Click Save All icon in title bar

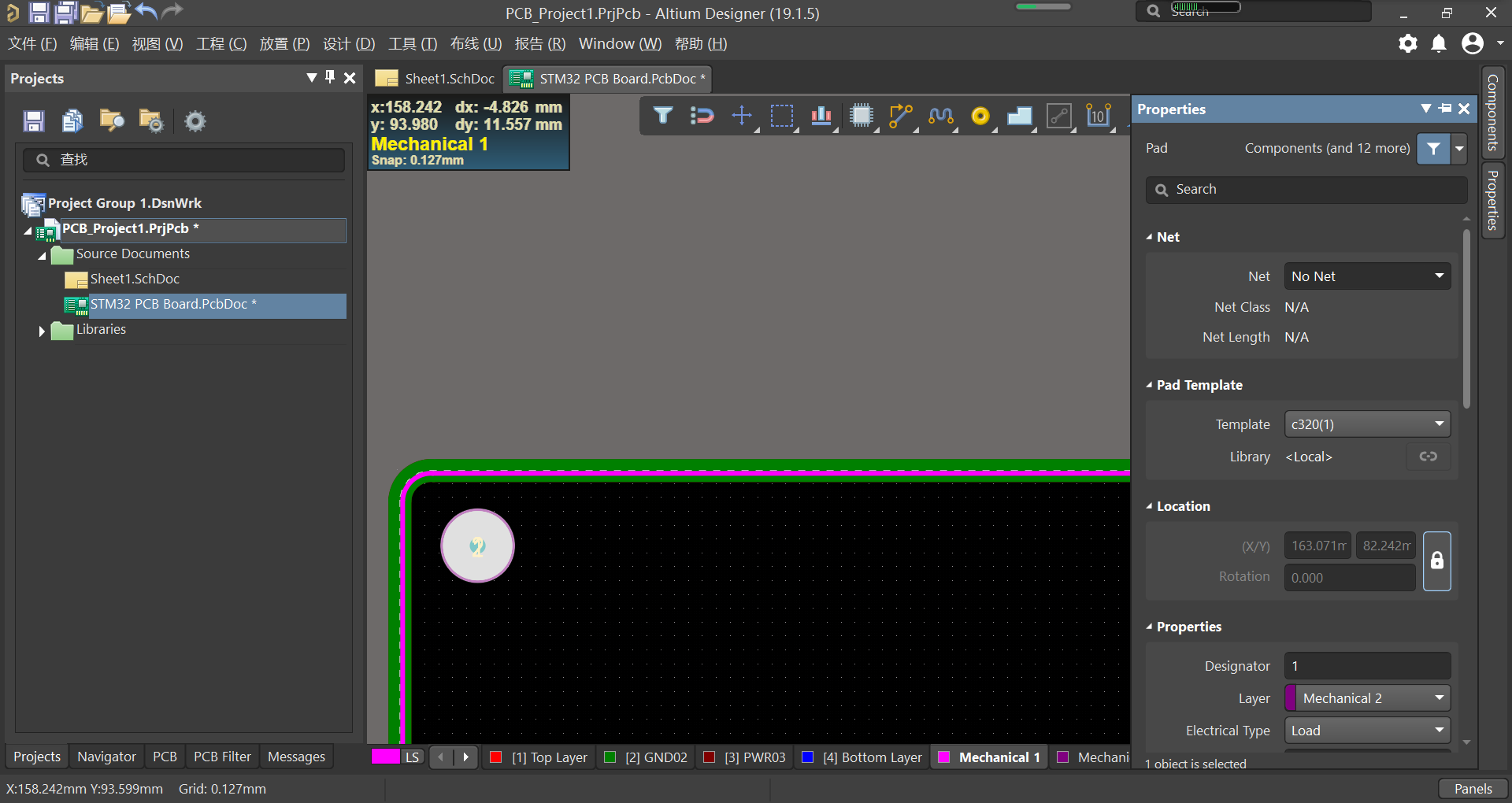(x=65, y=12)
